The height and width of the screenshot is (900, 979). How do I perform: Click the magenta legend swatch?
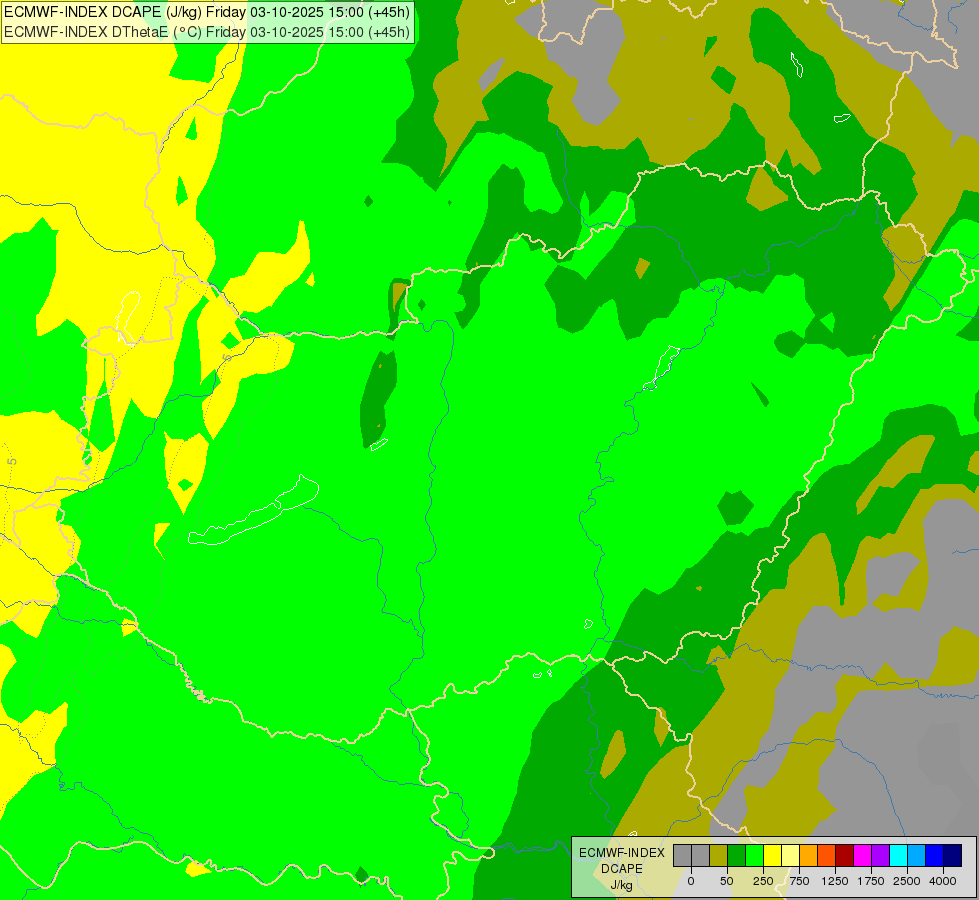tap(862, 856)
